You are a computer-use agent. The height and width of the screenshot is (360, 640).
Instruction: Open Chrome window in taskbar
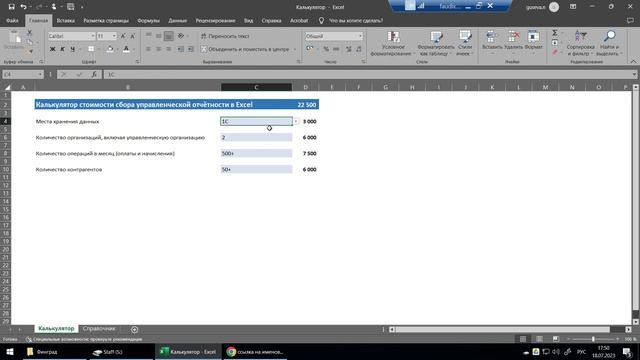(x=255, y=352)
